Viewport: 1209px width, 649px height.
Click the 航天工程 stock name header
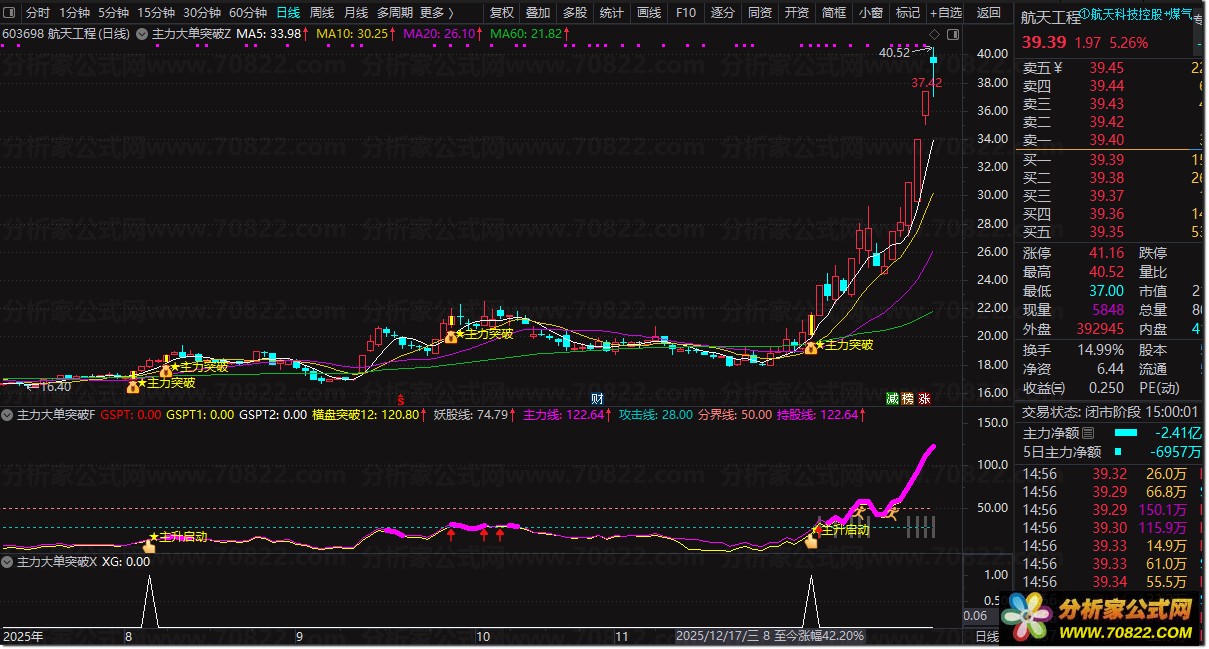[x=1051, y=16]
